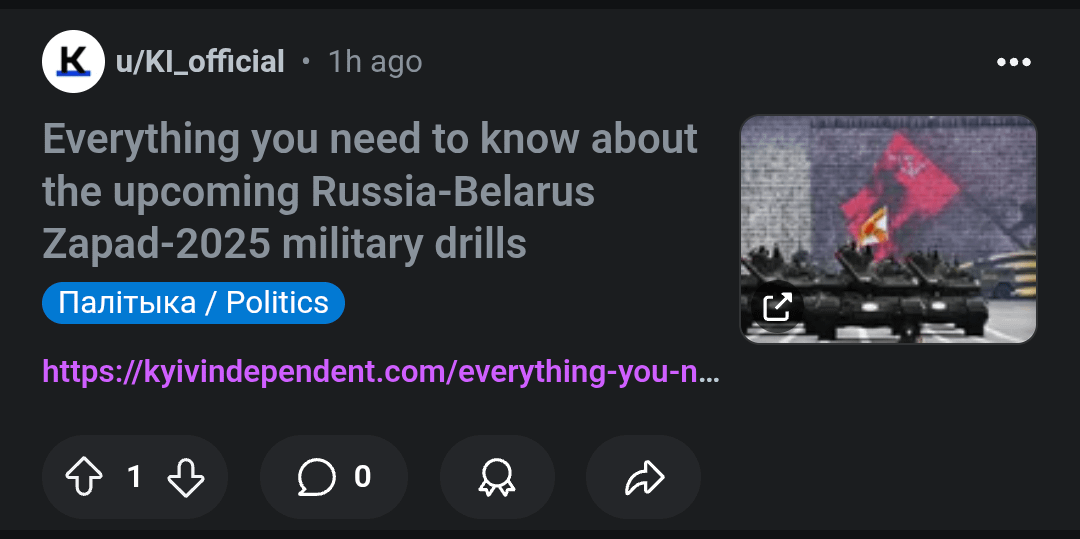Open the KI_official profile avatar
Viewport: 1080px width, 539px height.
tap(73, 62)
